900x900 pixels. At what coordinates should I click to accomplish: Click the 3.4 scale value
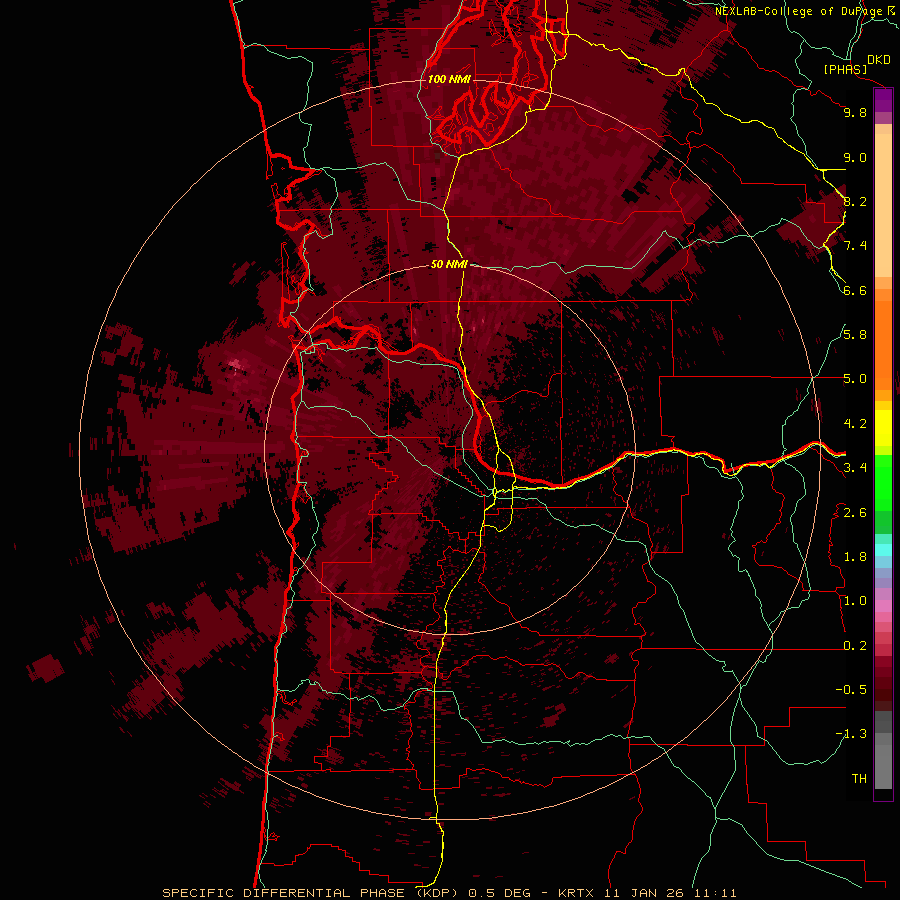coord(855,468)
